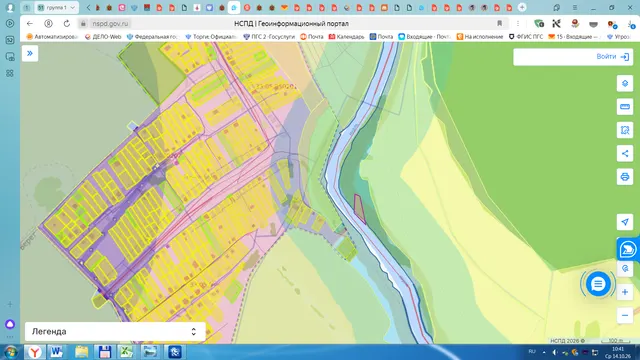
Task: Open the browser hamburger menu
Action: click(575, 7)
